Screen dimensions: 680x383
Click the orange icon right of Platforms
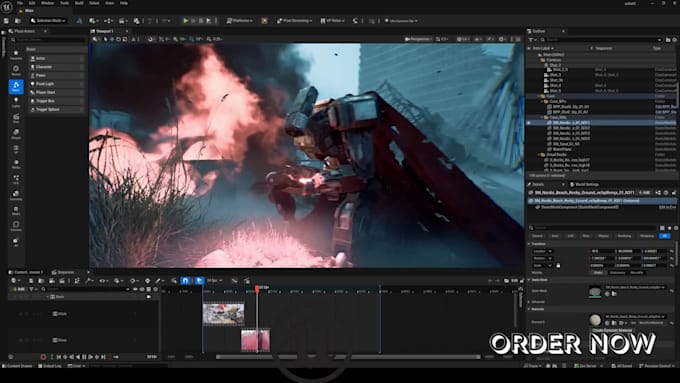pos(264,20)
